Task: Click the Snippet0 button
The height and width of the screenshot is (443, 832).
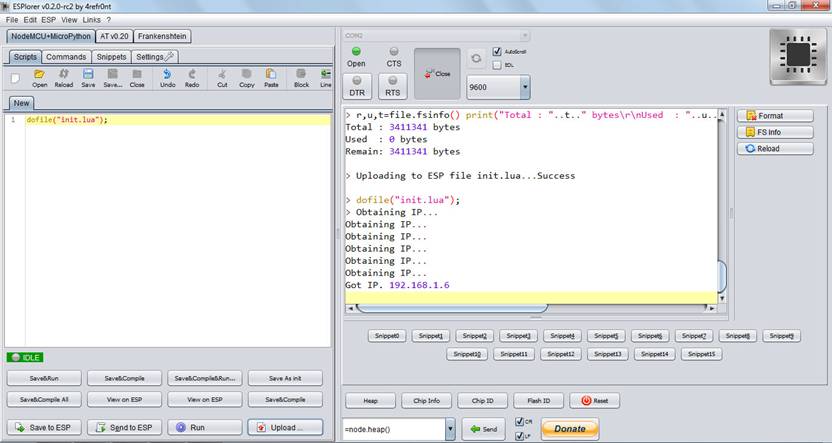Action: point(387,336)
